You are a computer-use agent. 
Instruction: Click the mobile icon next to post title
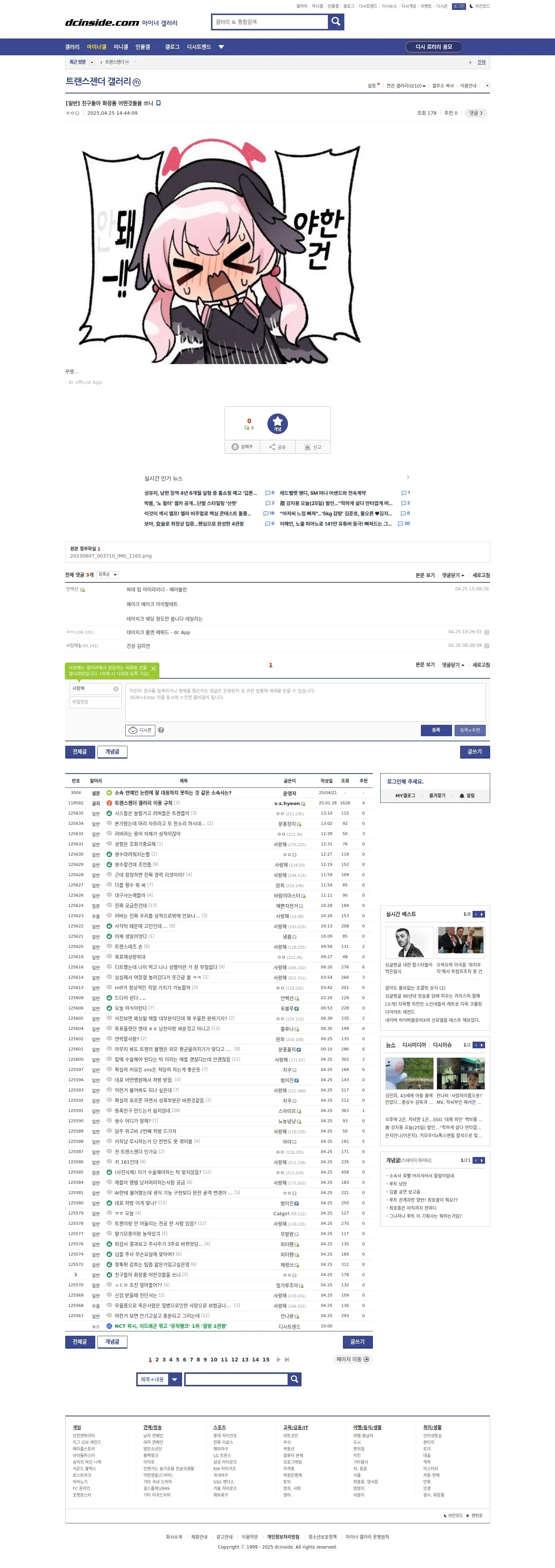(x=159, y=103)
